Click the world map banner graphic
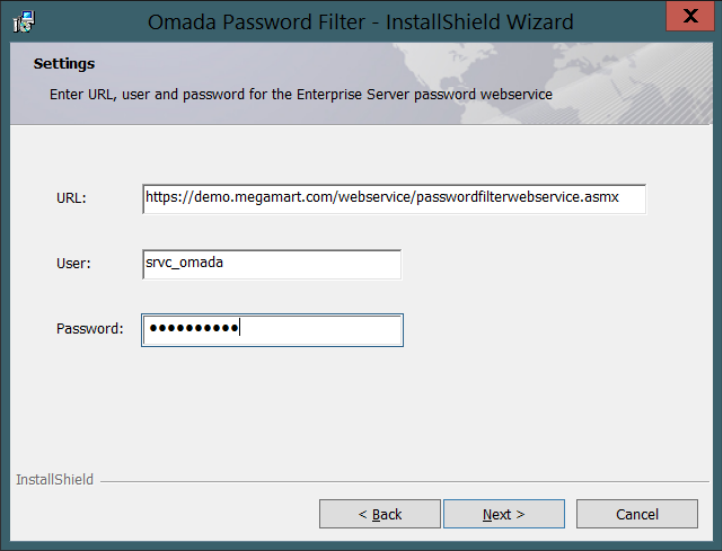Image resolution: width=722 pixels, height=551 pixels. point(553,83)
